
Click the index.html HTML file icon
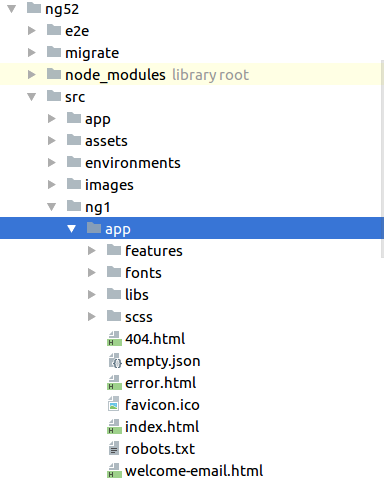pos(114,426)
